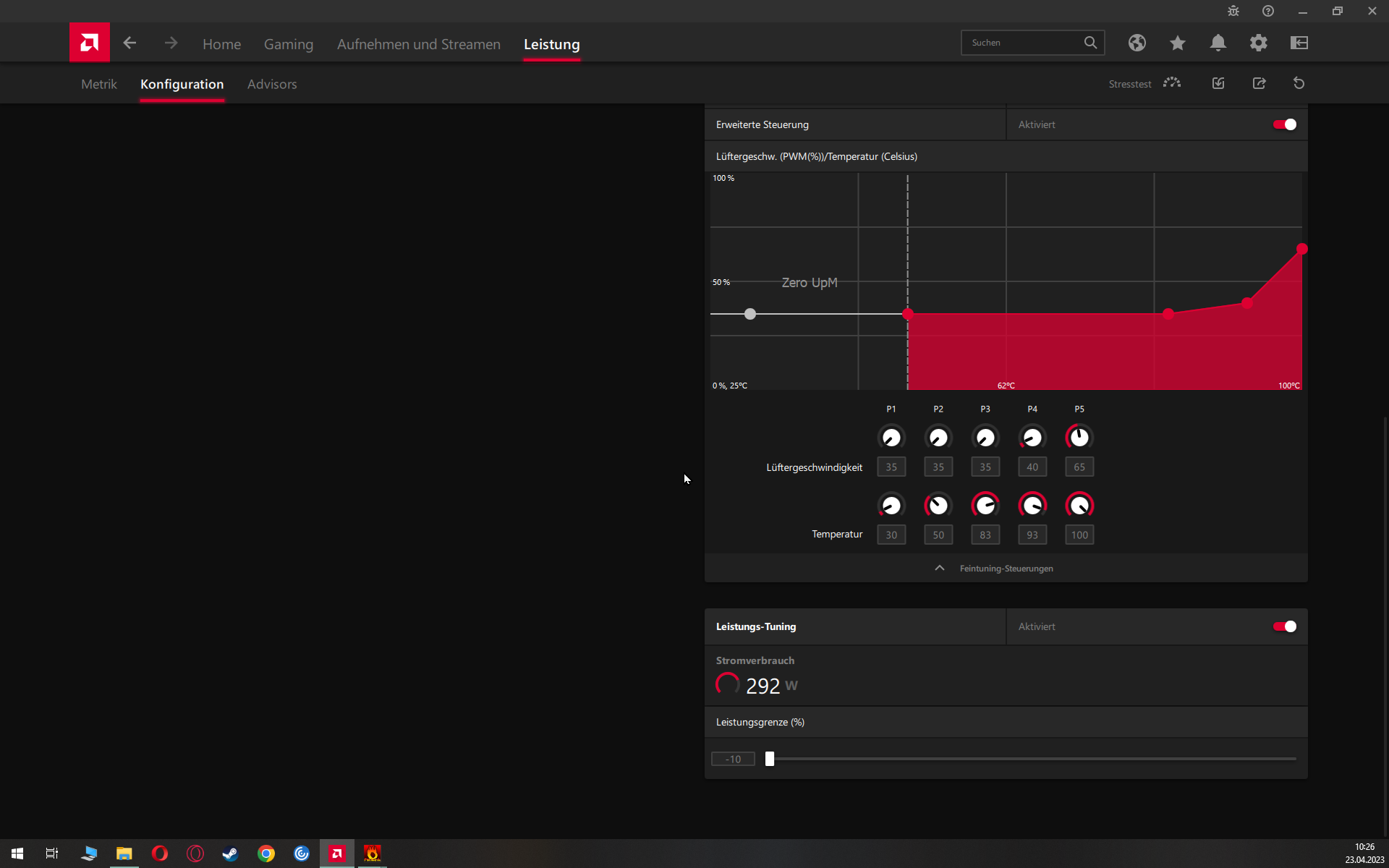Disable Erweiterte Steuerung toggle
Viewport: 1389px width, 868px height.
[1284, 124]
